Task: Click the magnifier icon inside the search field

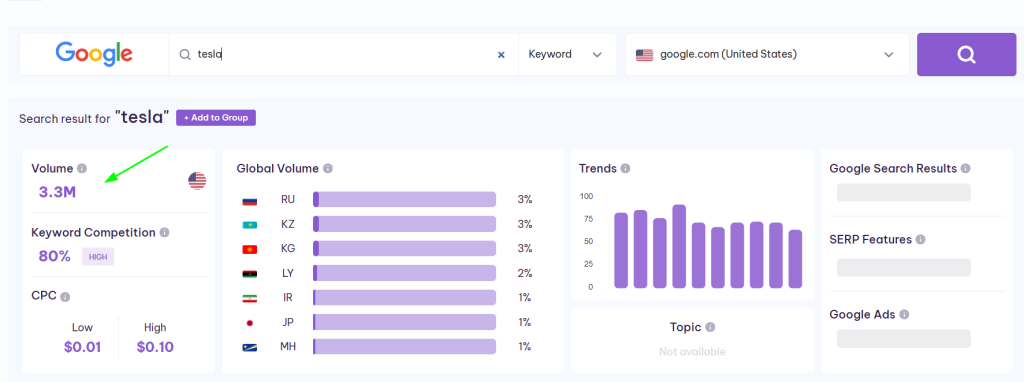Action: point(185,55)
